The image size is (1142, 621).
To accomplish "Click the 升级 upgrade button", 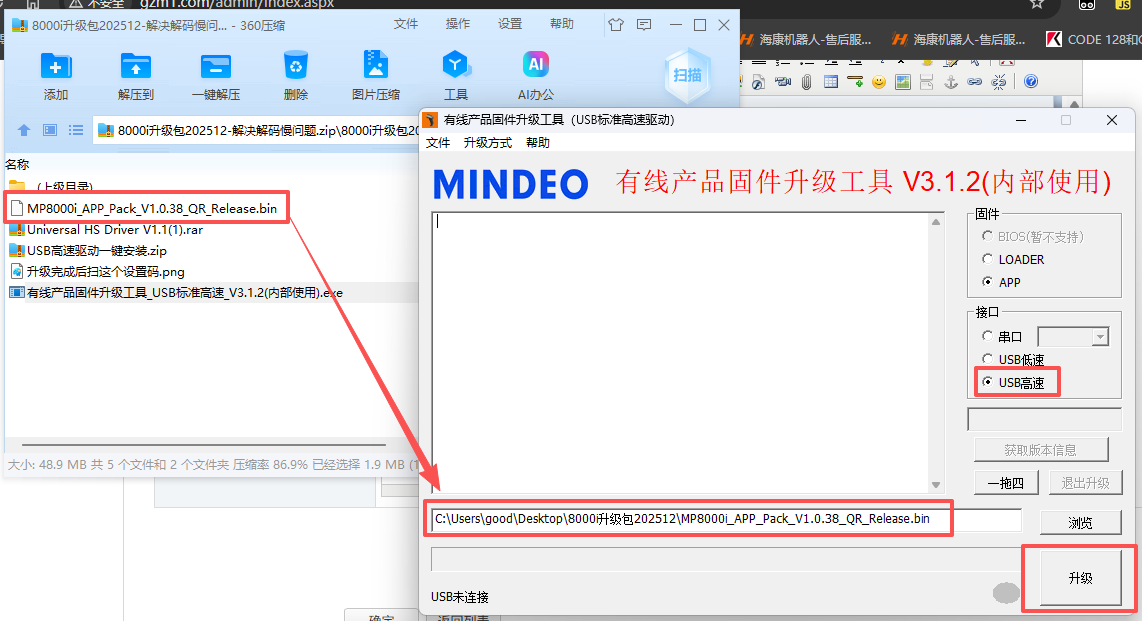I will tap(1080, 579).
